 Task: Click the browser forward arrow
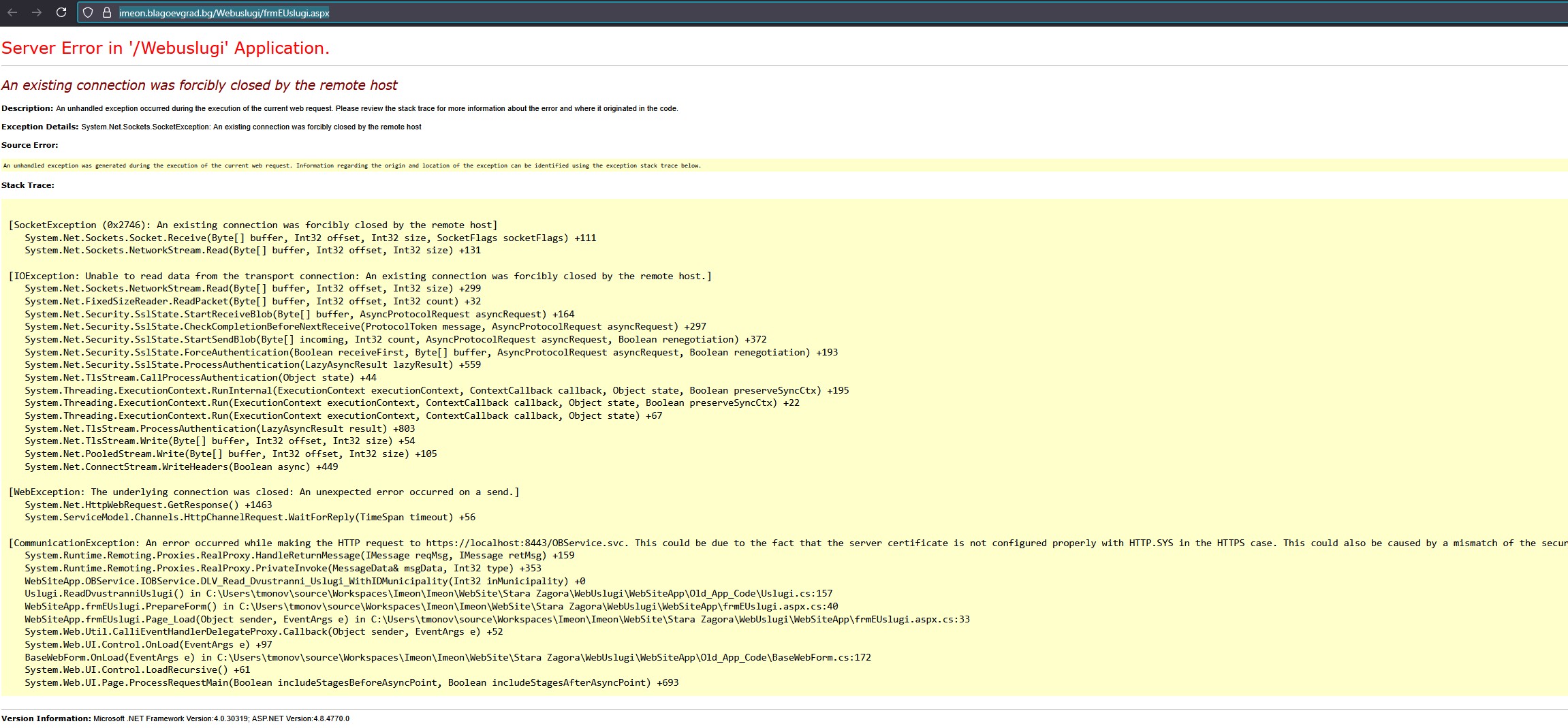[37, 12]
